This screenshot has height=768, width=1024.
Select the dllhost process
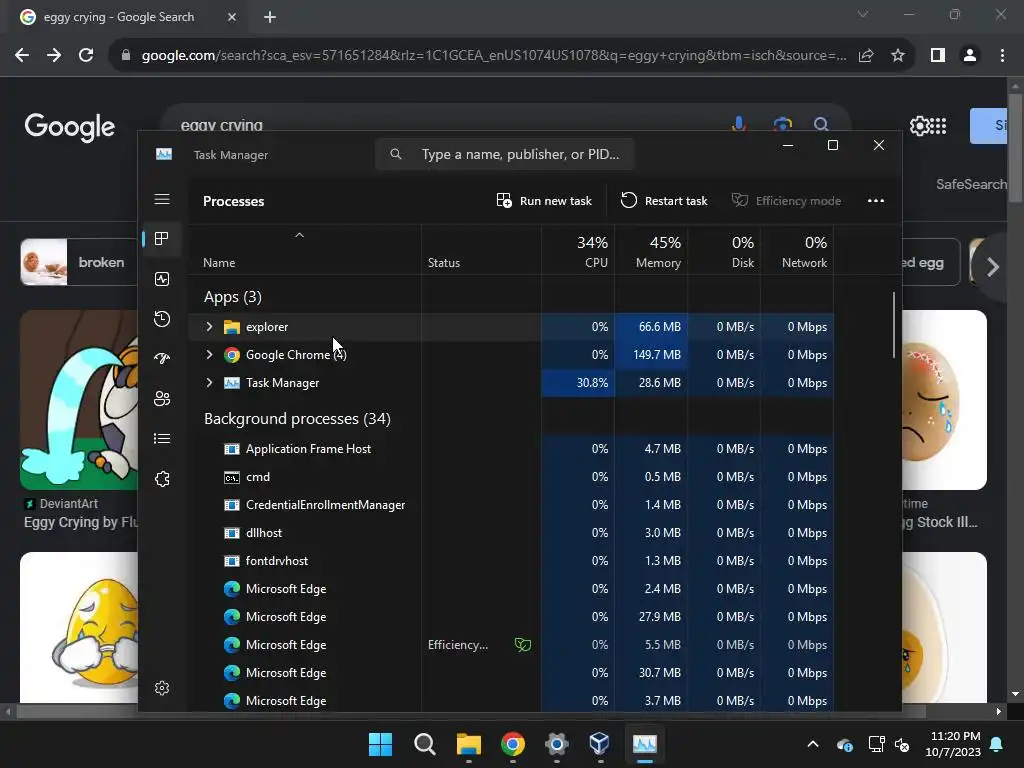511,533
